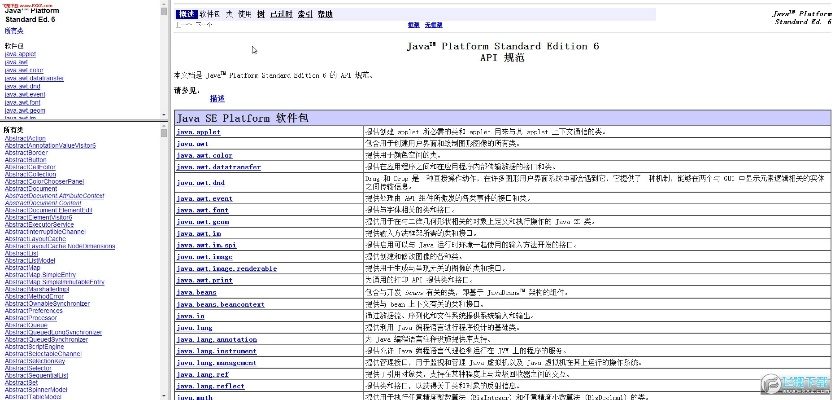The height and width of the screenshot is (400, 835).
Task: Open the 所有类 link in top-left frame
Action: [x=14, y=31]
